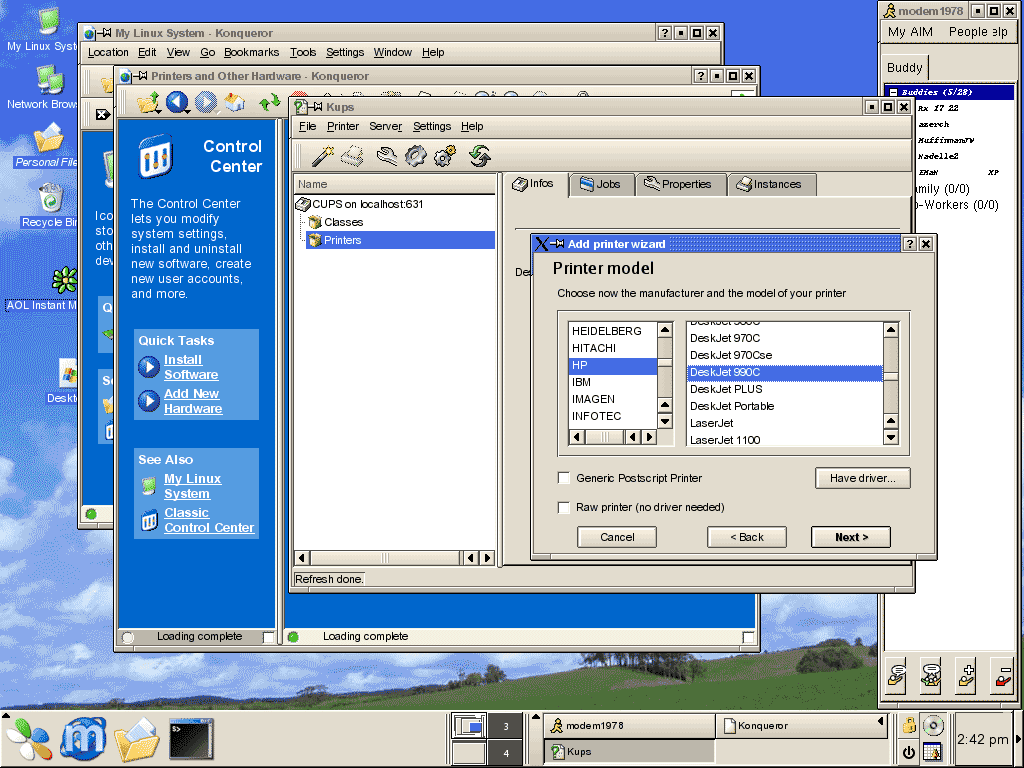1024x768 pixels.
Task: Toggle the checkbox at the main Konqueror pane's status bar
Action: 748,637
